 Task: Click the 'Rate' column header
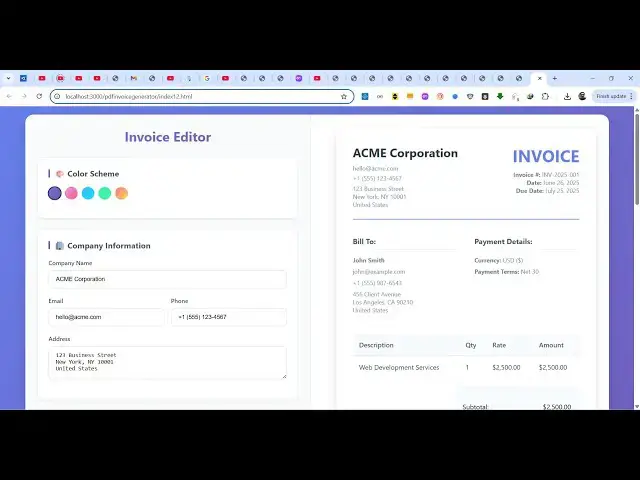click(x=499, y=345)
